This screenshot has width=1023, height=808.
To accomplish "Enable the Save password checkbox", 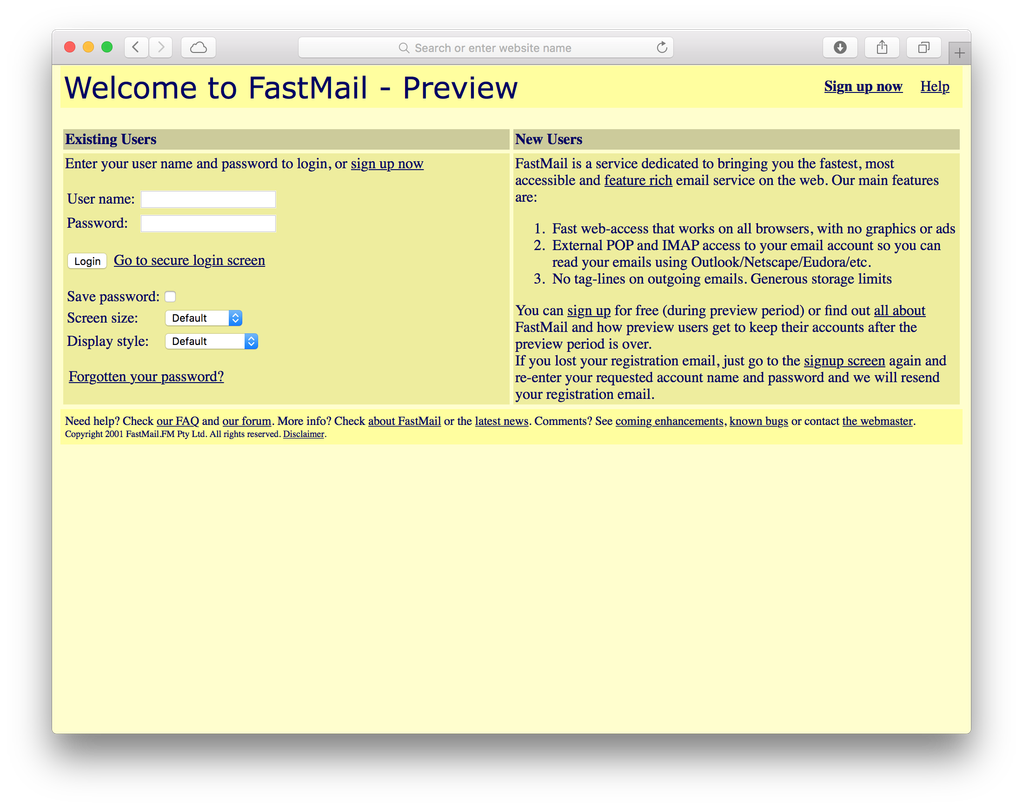I will [x=169, y=296].
